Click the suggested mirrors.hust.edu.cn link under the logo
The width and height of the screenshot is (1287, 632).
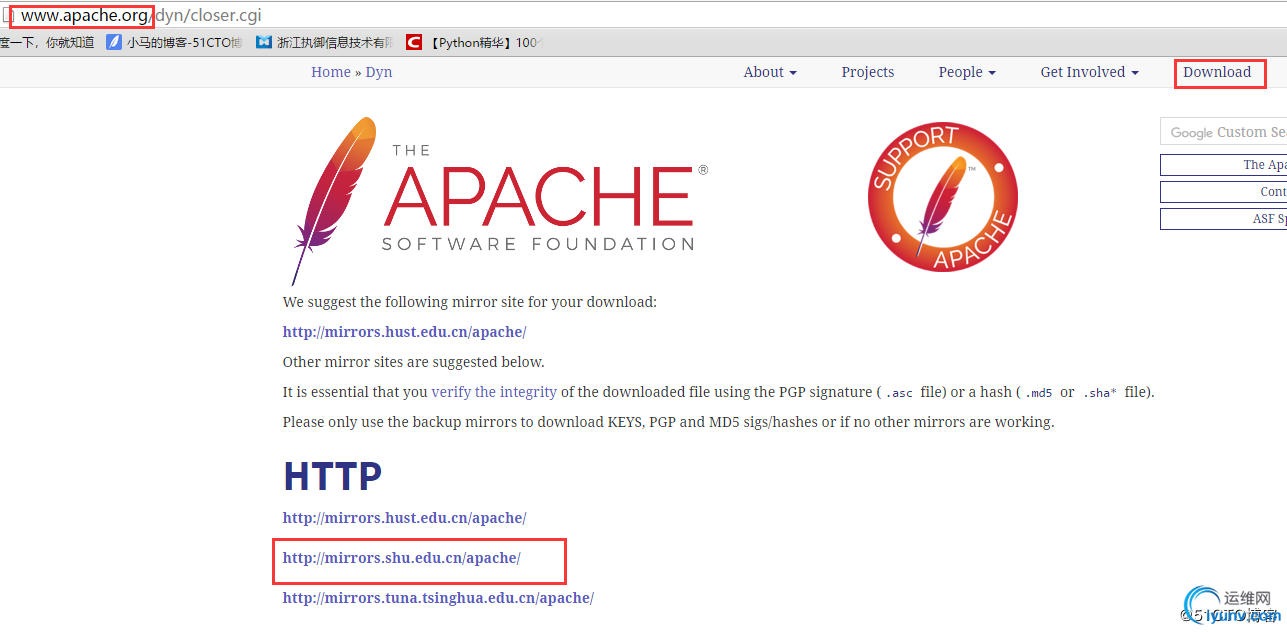(x=404, y=332)
